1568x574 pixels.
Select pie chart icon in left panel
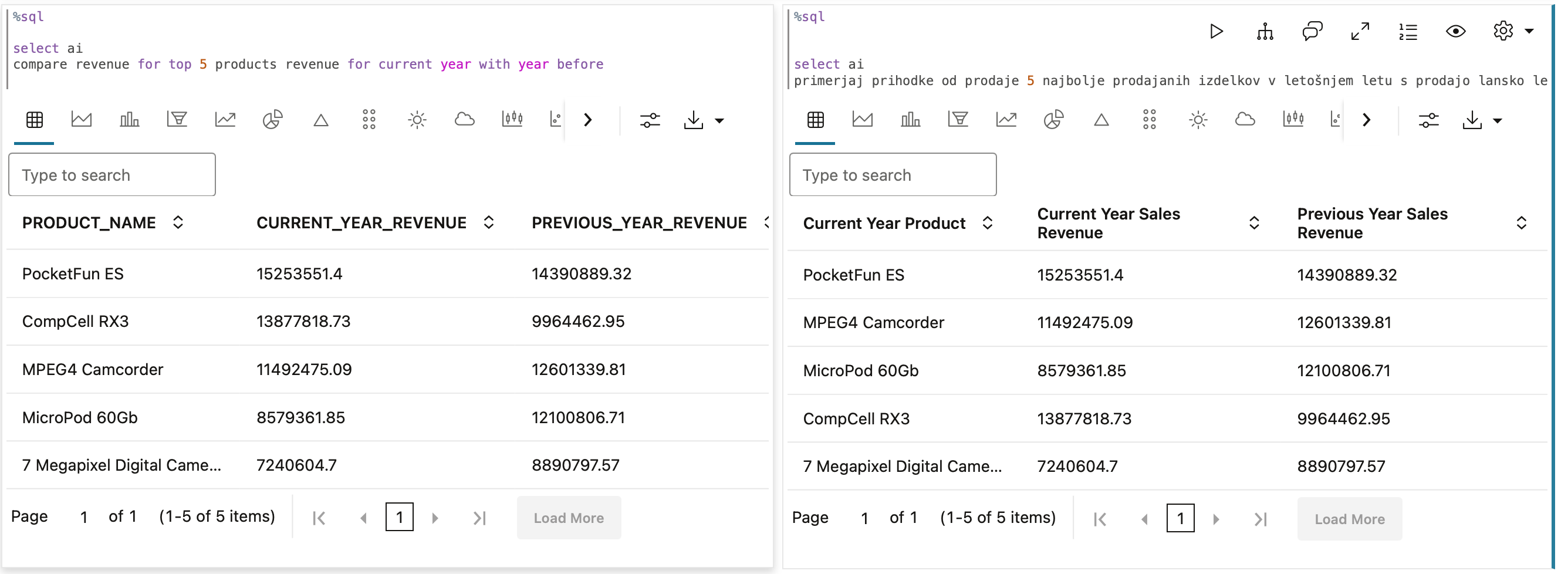(273, 119)
